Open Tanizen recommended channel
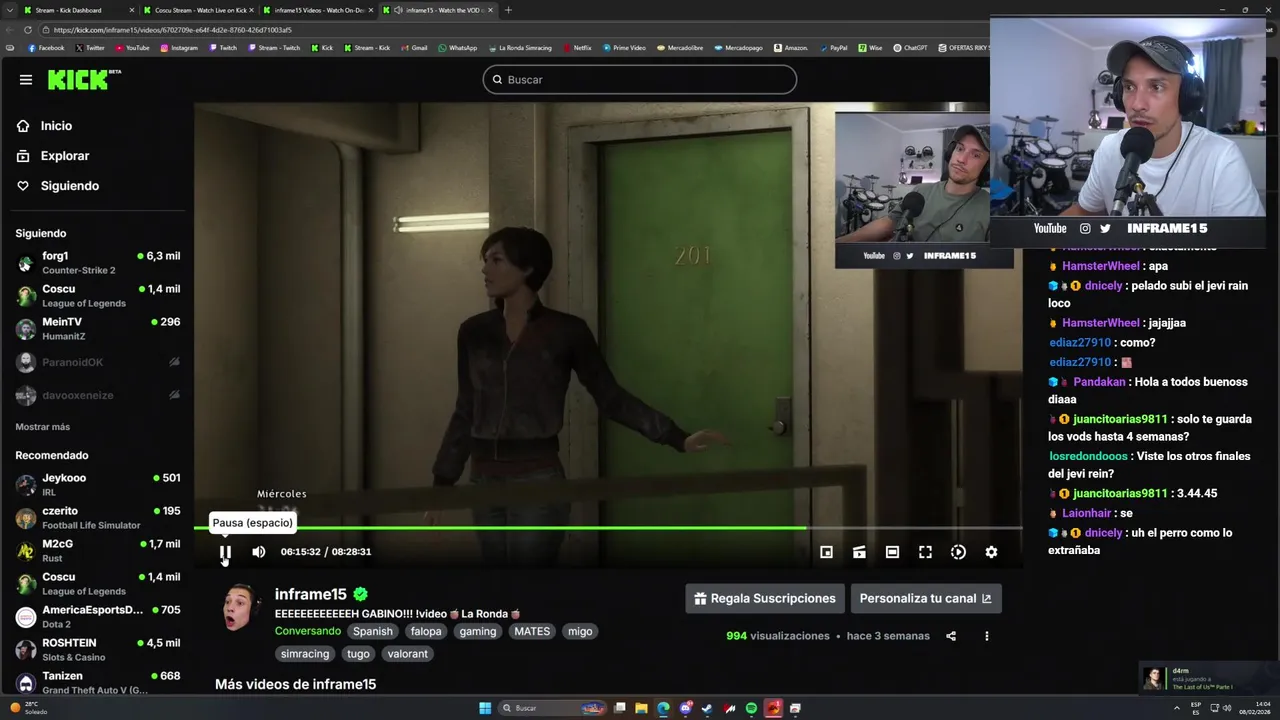The height and width of the screenshot is (720, 1280). click(98, 683)
